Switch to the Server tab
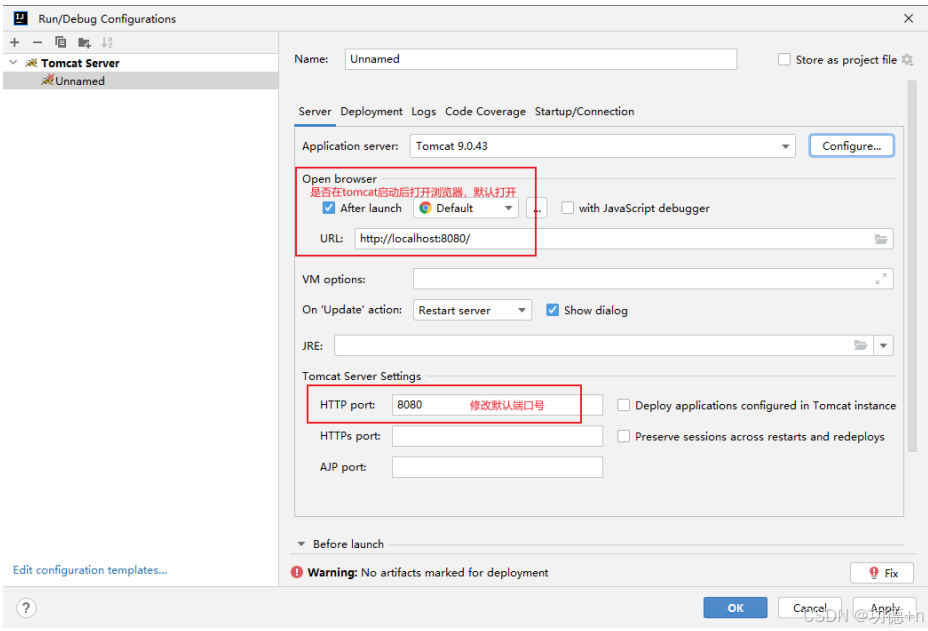 coord(315,111)
